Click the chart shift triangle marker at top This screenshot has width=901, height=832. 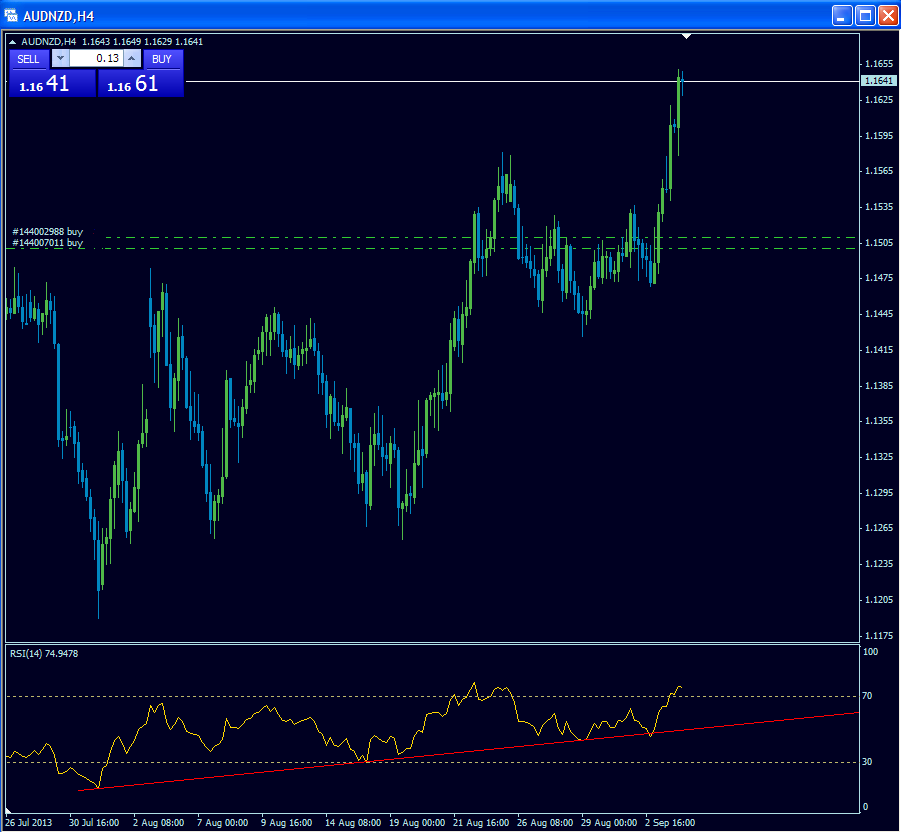tap(686, 36)
